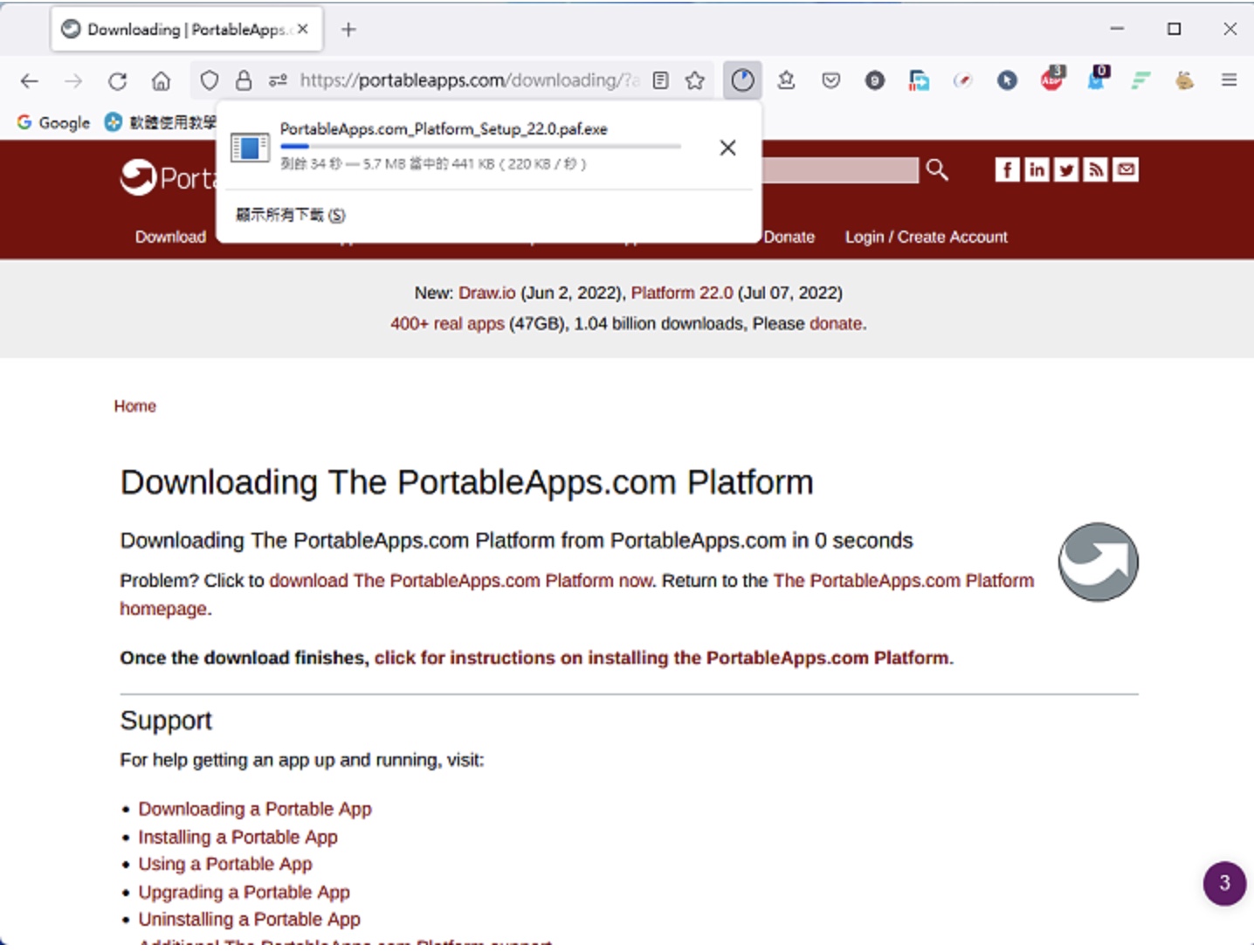
Task: Bookmark this page with the star
Action: [x=695, y=80]
